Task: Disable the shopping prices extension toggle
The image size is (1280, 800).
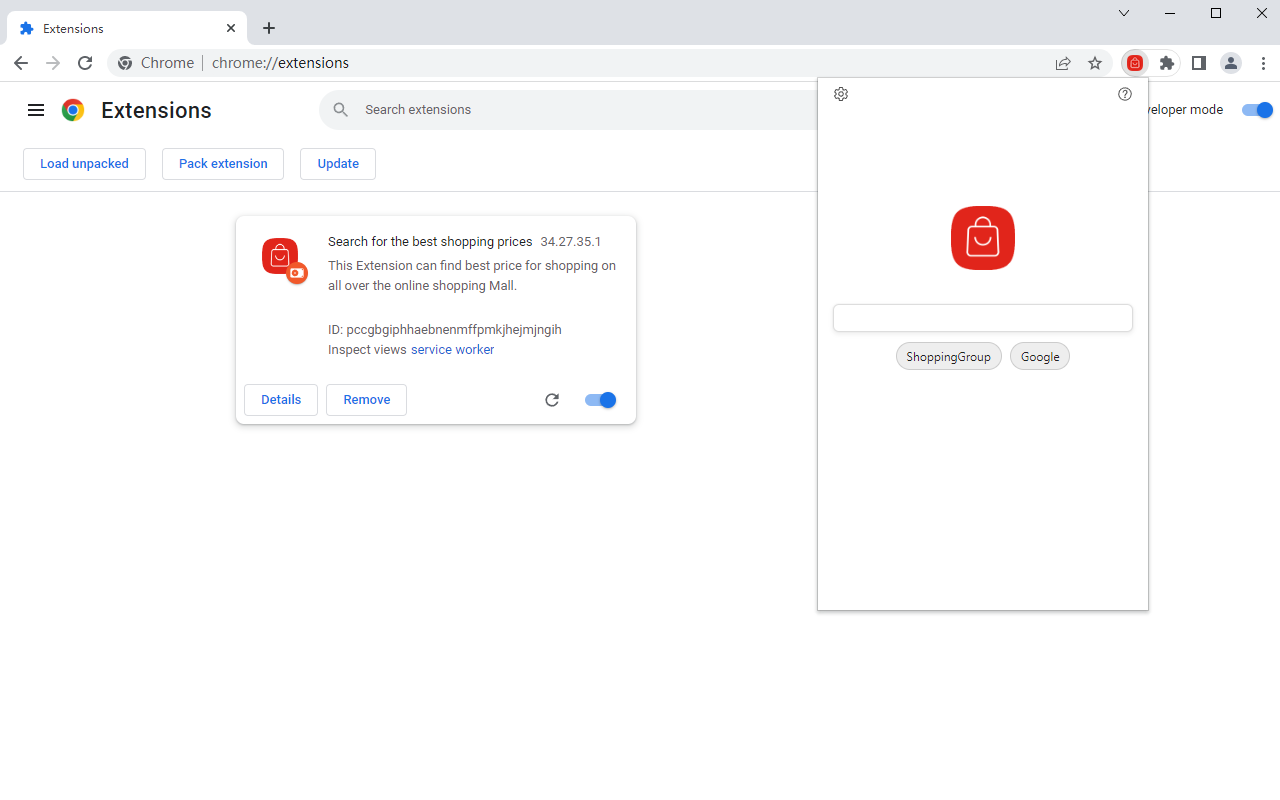Action: (x=601, y=400)
